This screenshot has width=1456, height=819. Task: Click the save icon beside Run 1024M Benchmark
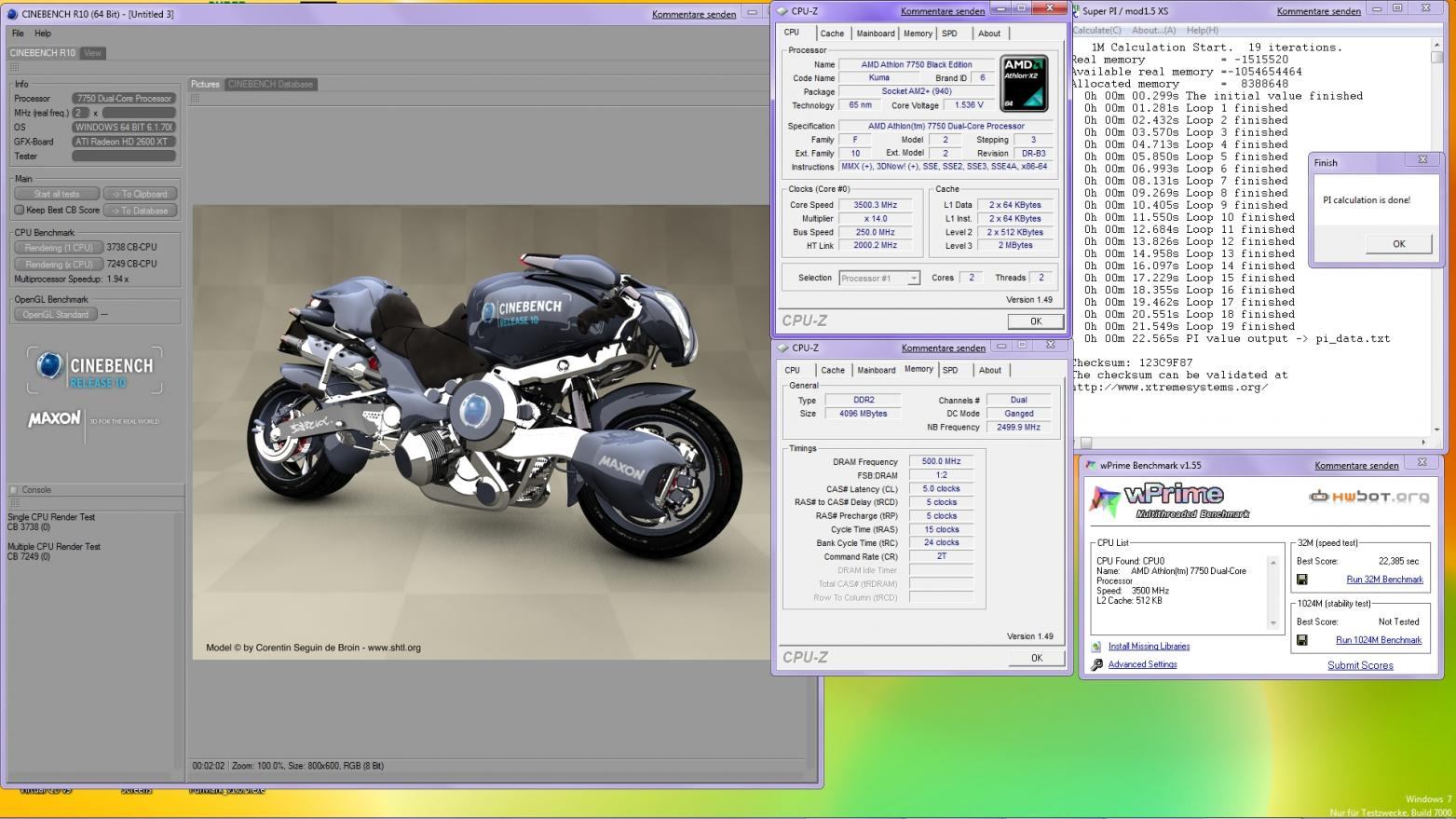click(1302, 640)
